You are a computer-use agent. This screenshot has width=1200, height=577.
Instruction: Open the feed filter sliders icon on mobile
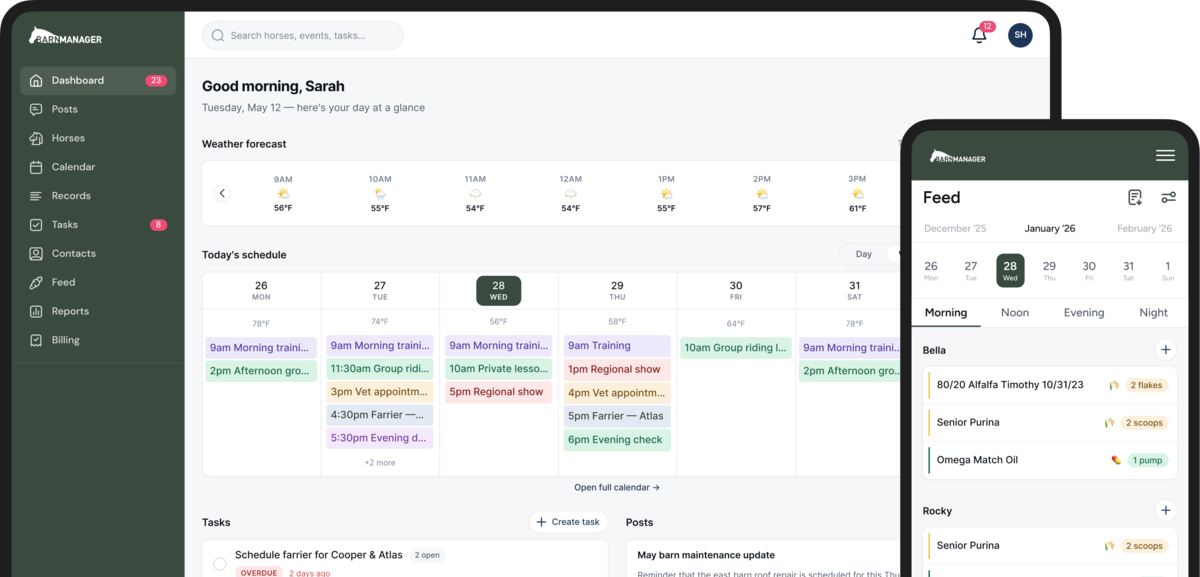coord(1168,198)
